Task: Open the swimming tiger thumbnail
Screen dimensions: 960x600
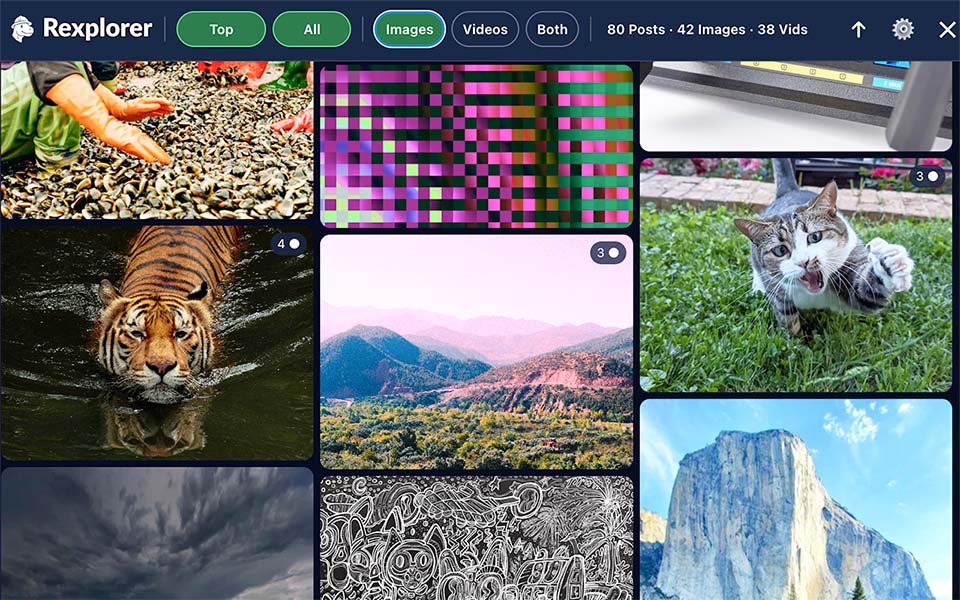Action: (155, 345)
